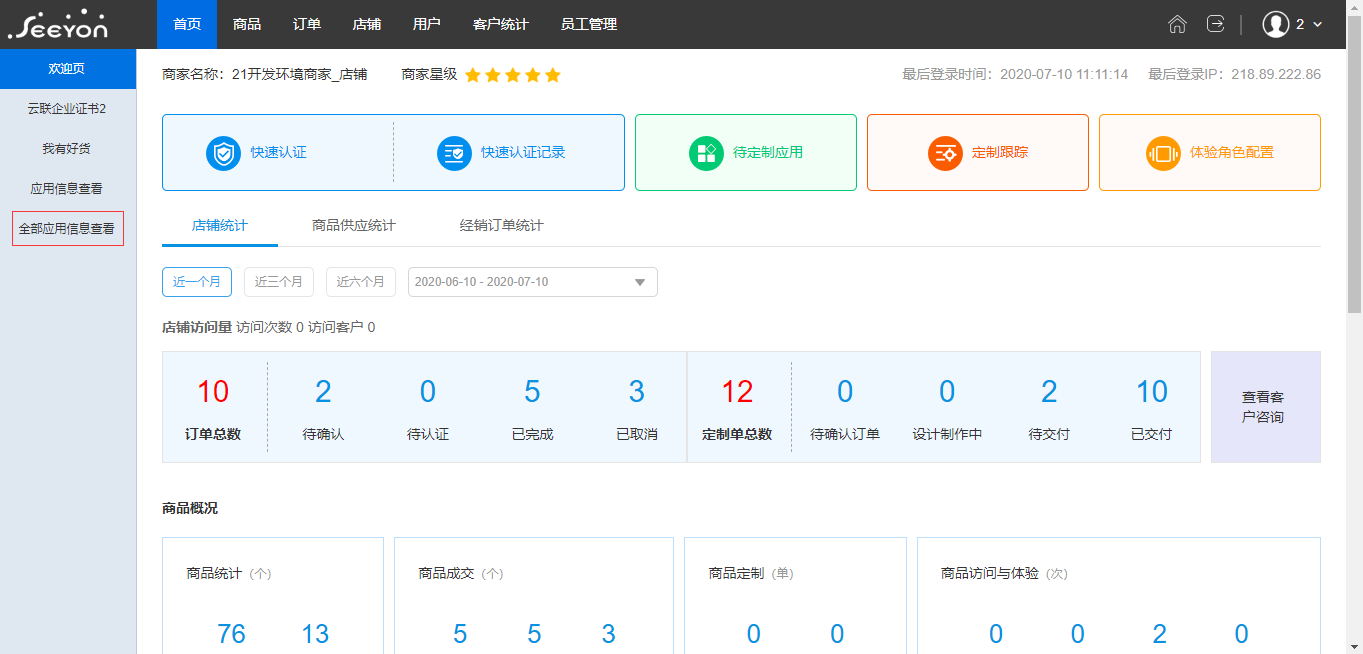
Task: Click the 待认证 count 0
Action: pyautogui.click(x=428, y=392)
